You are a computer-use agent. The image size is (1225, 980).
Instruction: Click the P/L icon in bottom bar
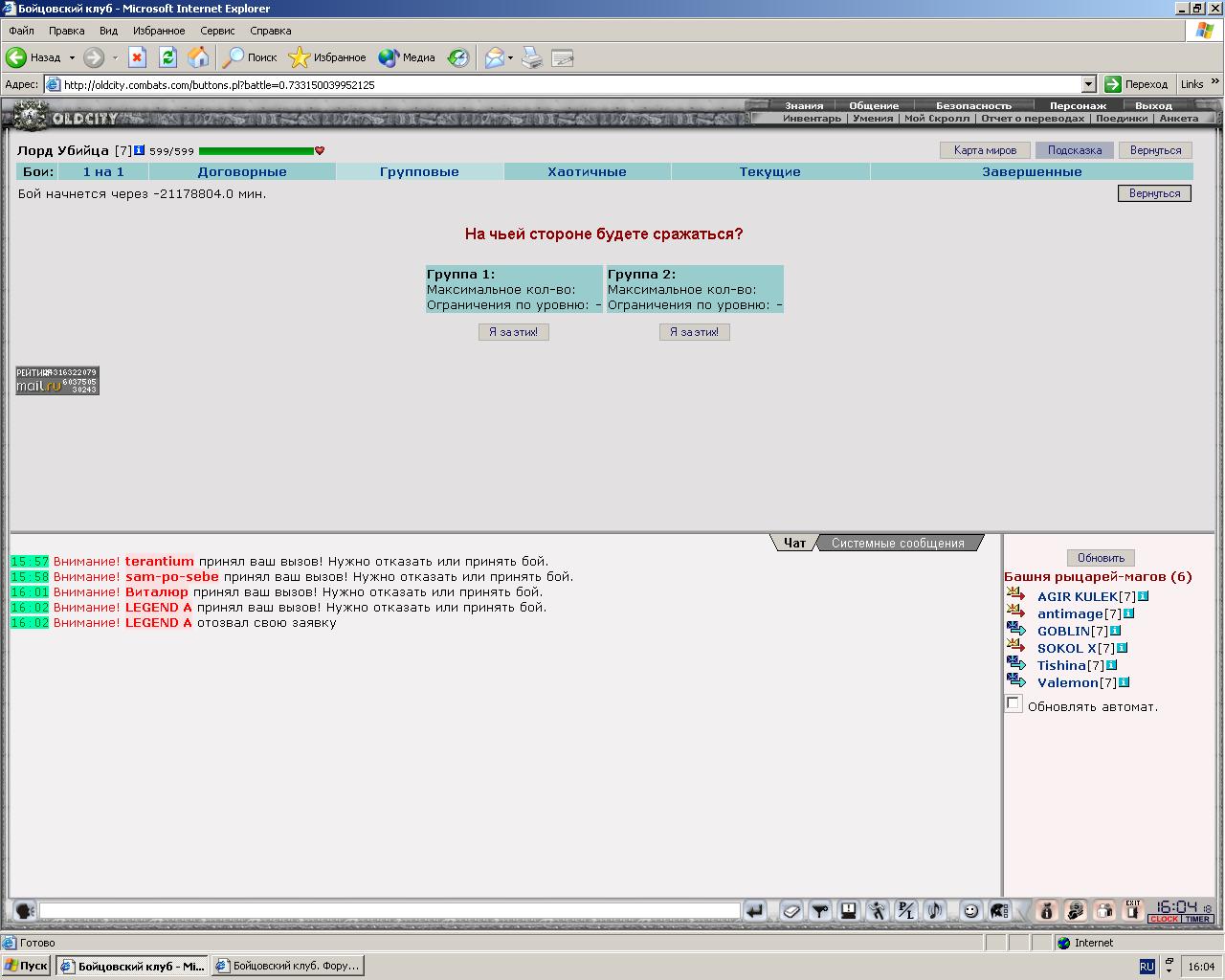point(906,911)
